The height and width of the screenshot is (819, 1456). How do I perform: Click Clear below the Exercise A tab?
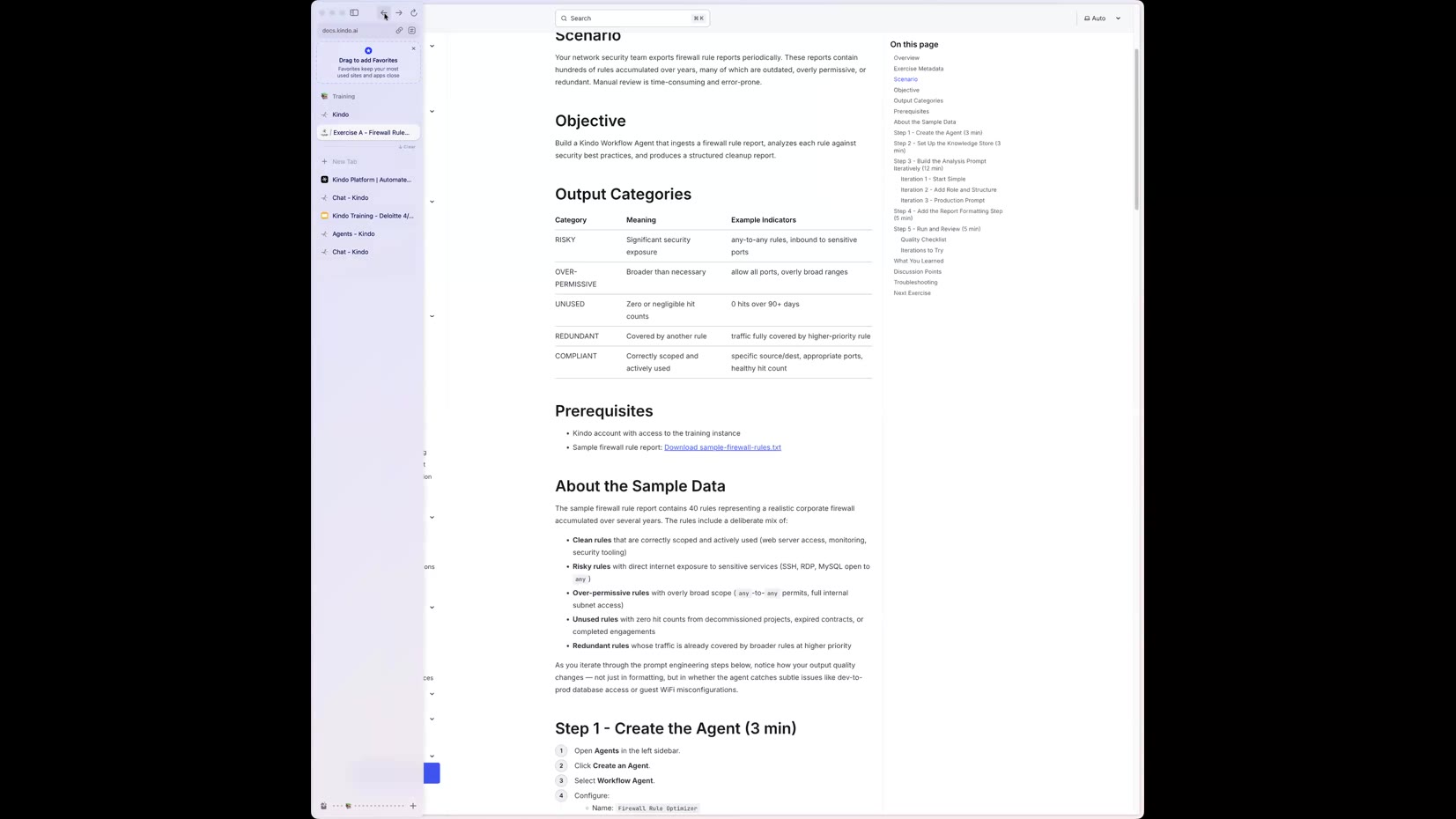click(407, 146)
